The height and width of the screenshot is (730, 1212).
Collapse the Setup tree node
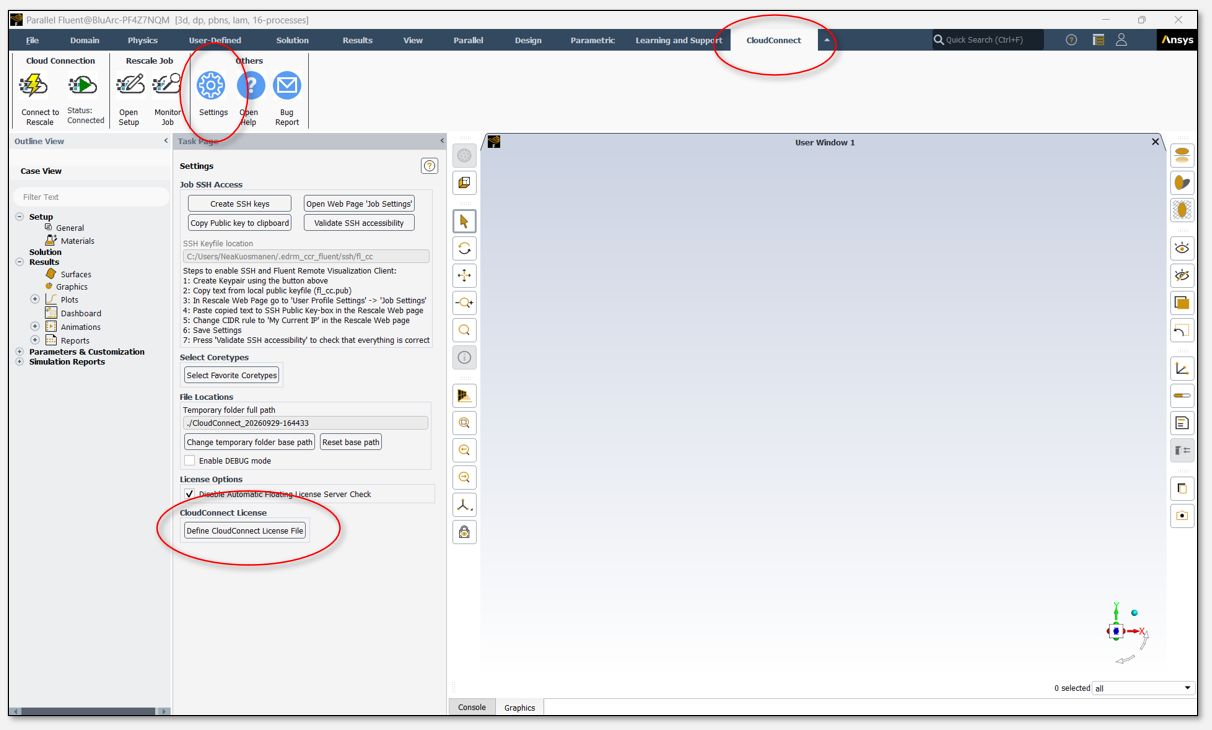[x=20, y=217]
